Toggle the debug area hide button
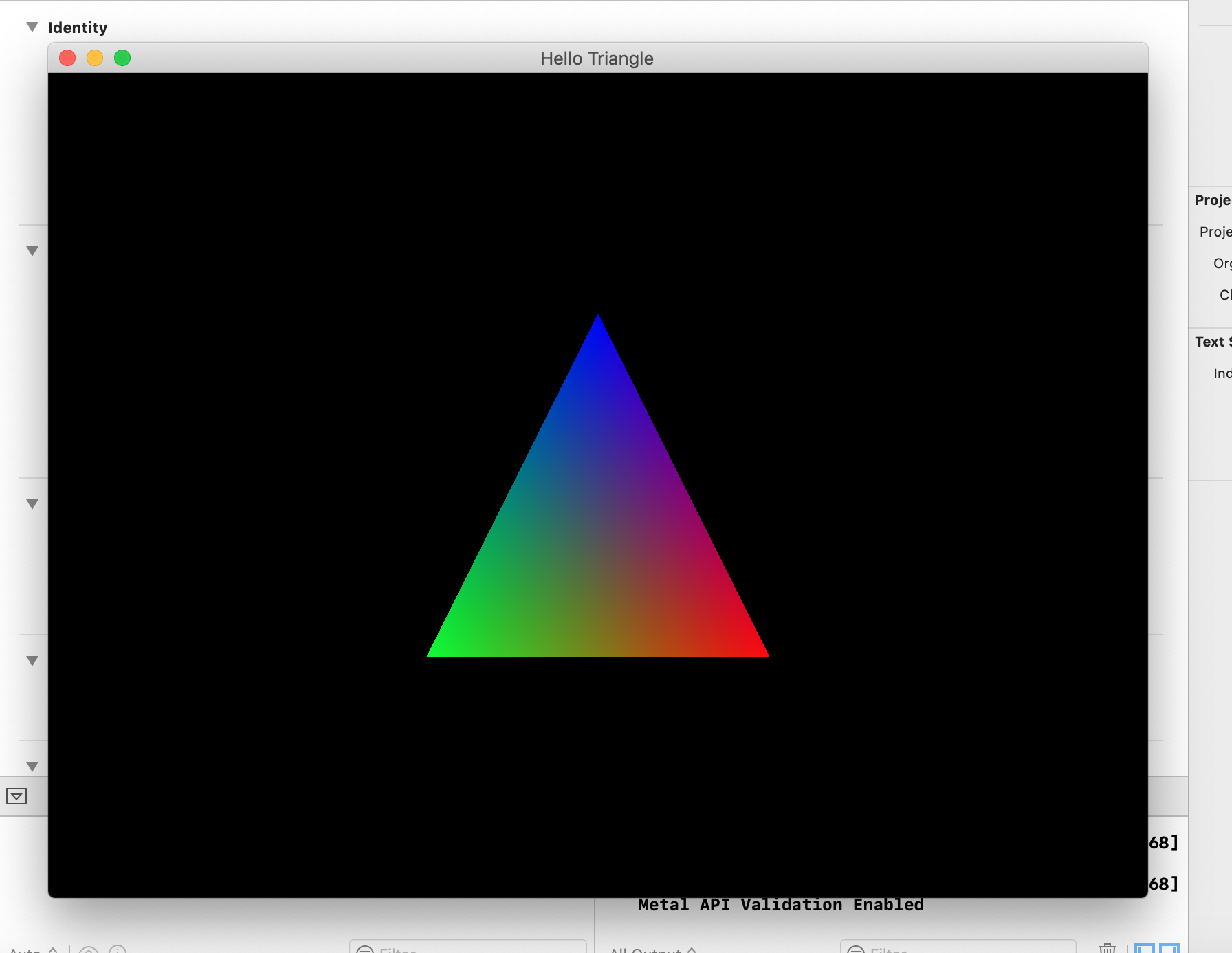The height and width of the screenshot is (953, 1232). 16,796
